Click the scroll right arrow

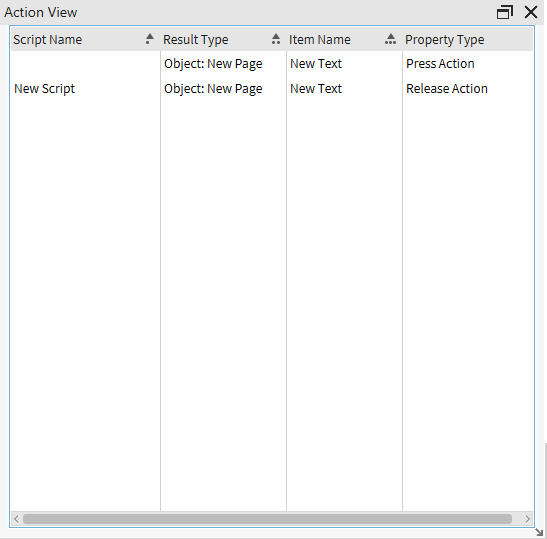click(x=527, y=519)
